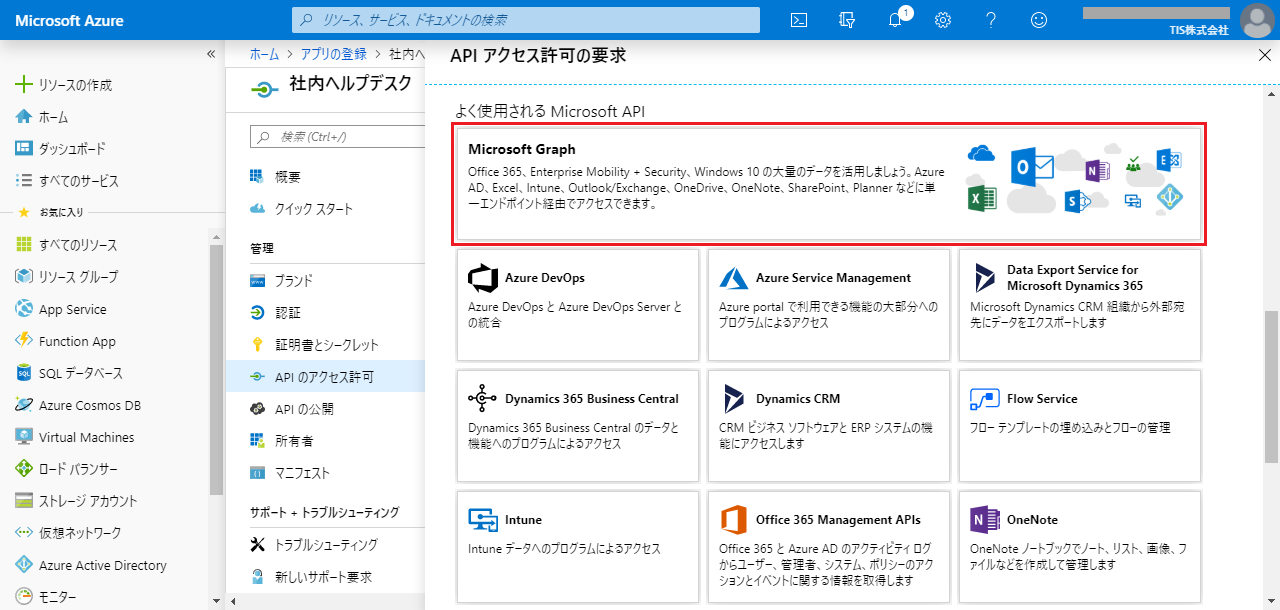Select the OneNote API card
Screen dimensions: 1280x610
click(x=1080, y=547)
